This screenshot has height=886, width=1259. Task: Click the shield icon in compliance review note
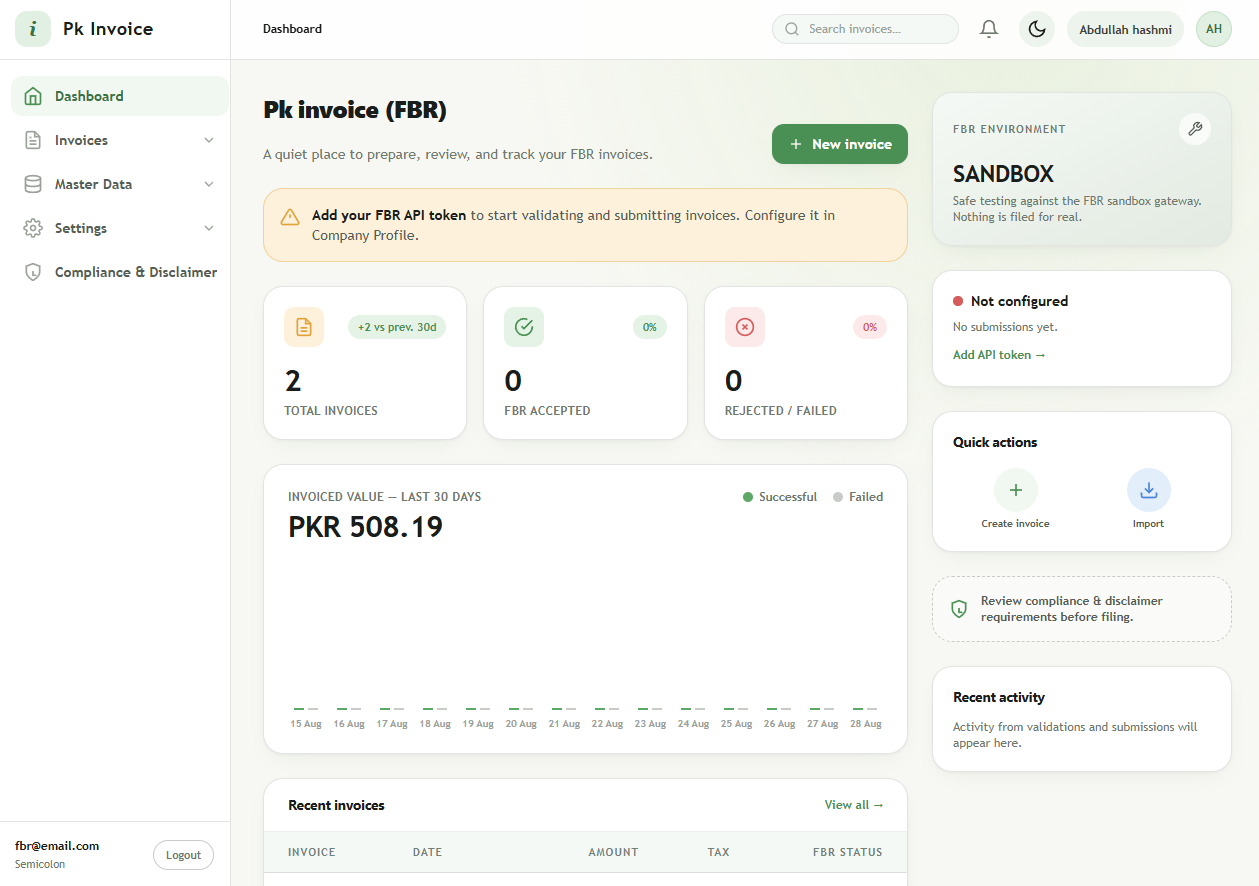click(x=959, y=609)
